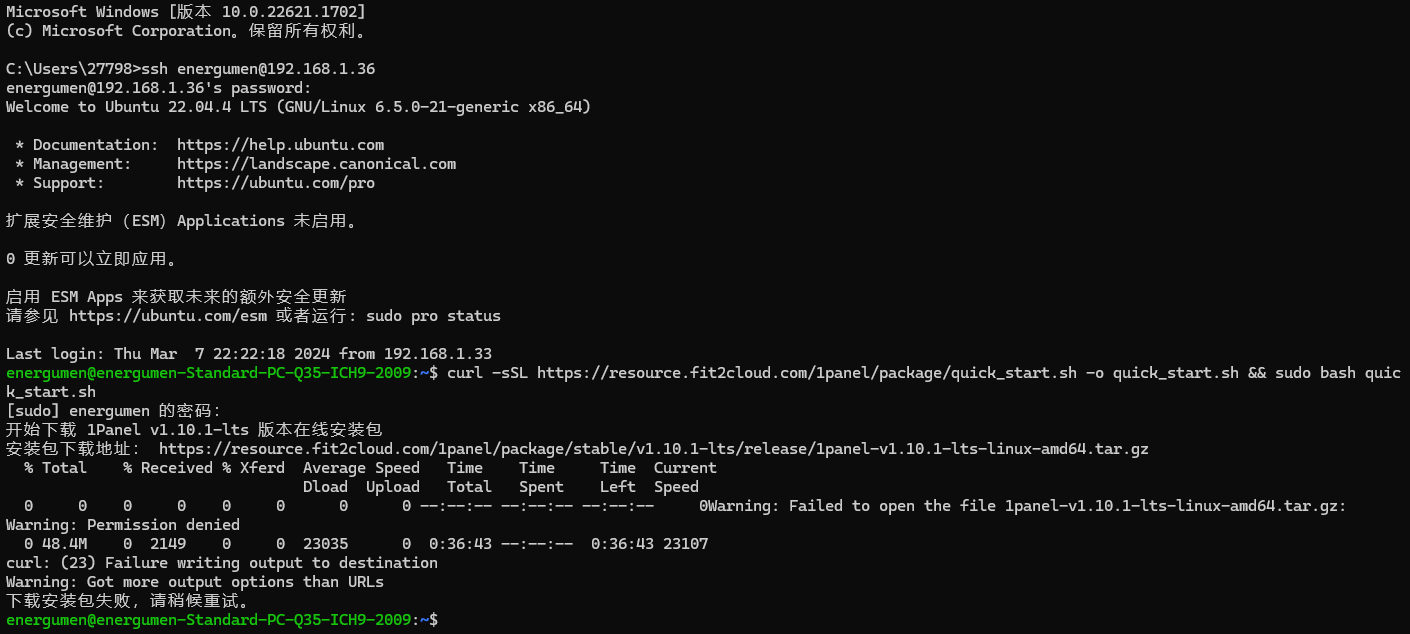Open the help.ubuntu.com documentation link
This screenshot has height=634, width=1410.
pyautogui.click(x=280, y=145)
